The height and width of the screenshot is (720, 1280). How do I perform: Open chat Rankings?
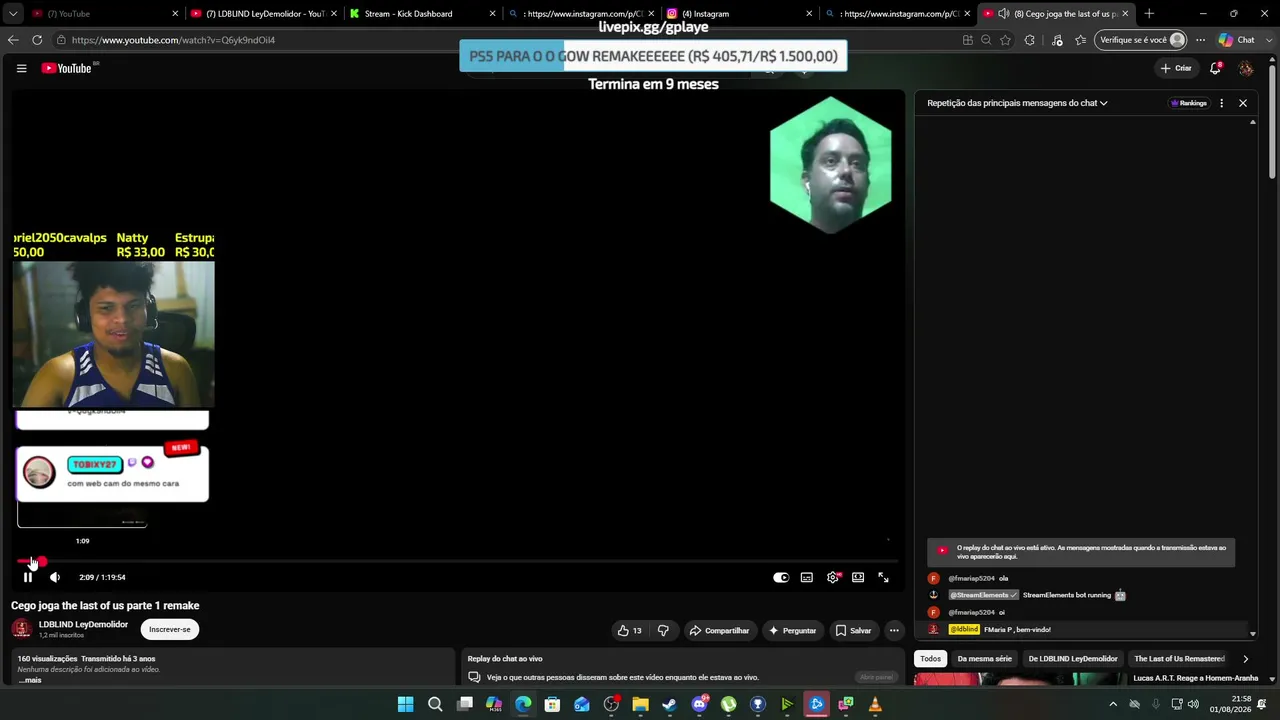(x=1189, y=103)
